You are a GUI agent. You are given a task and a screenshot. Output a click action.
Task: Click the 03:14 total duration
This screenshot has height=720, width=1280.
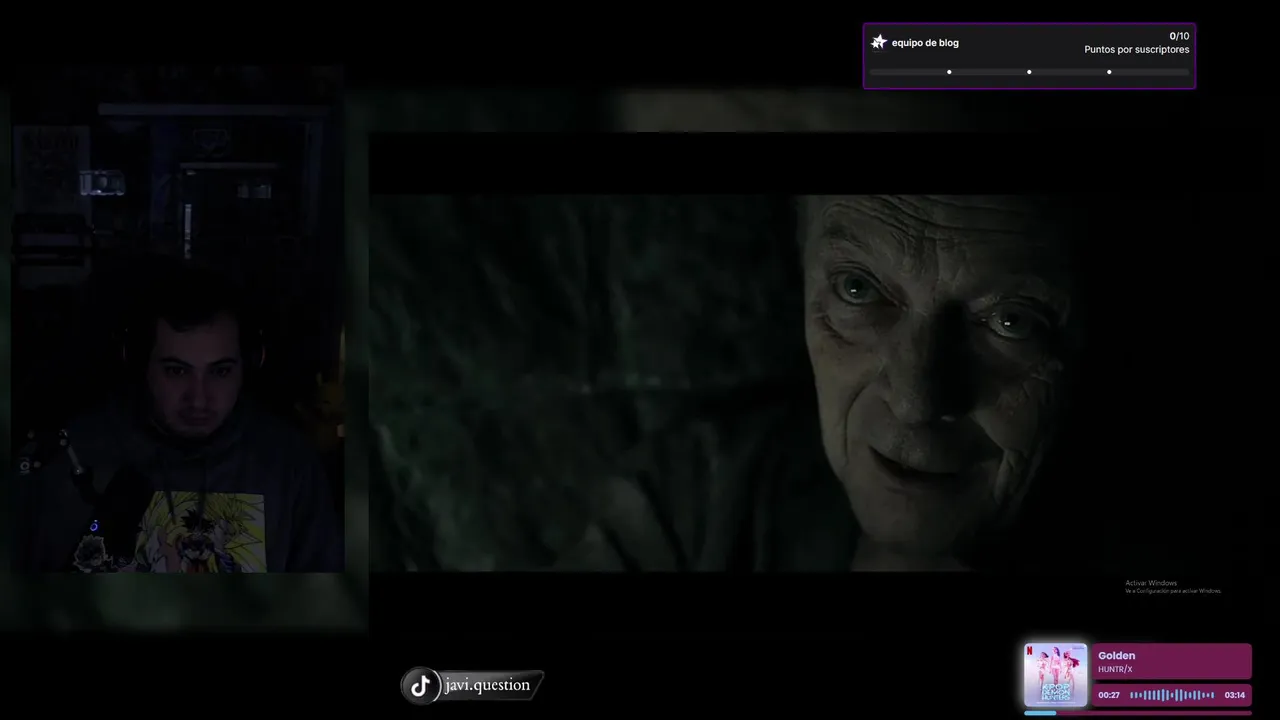coord(1235,695)
